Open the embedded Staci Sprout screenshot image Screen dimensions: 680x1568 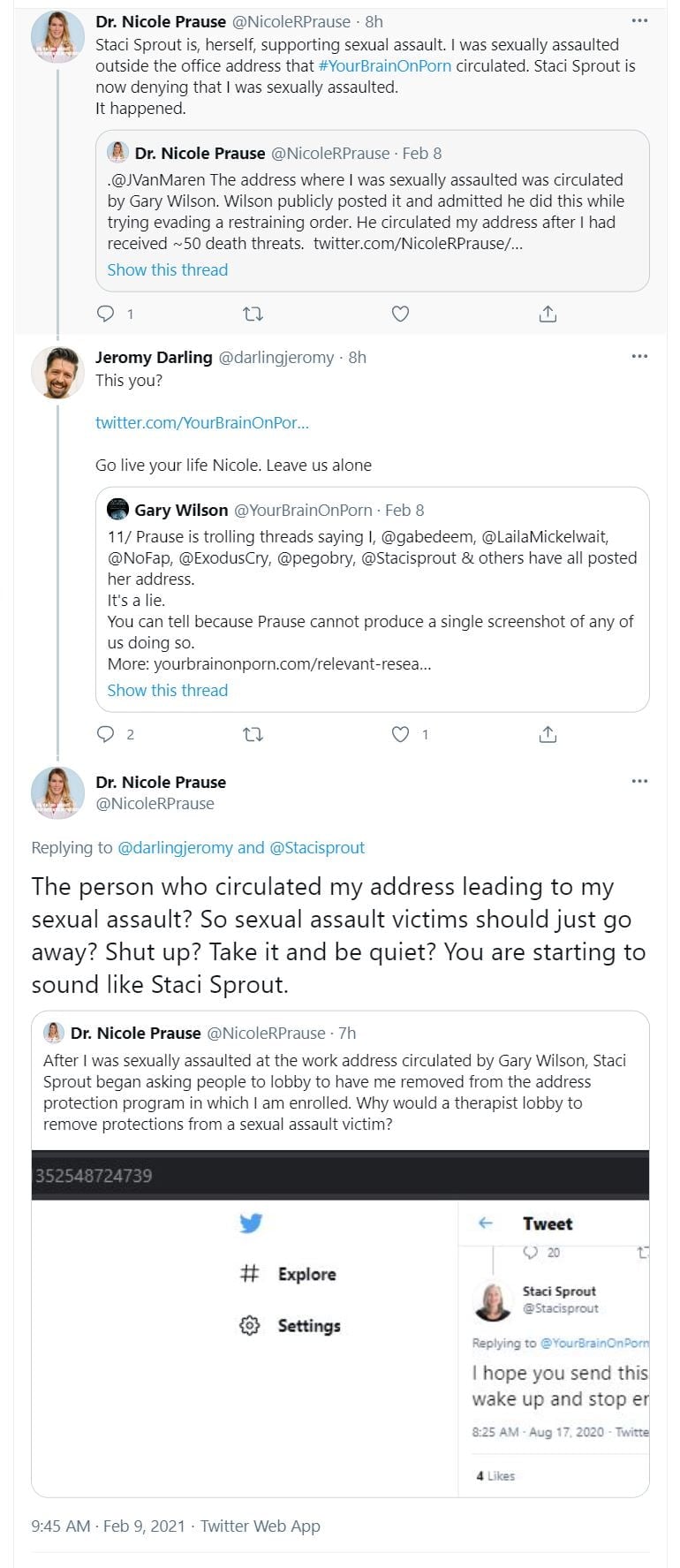(340, 1322)
